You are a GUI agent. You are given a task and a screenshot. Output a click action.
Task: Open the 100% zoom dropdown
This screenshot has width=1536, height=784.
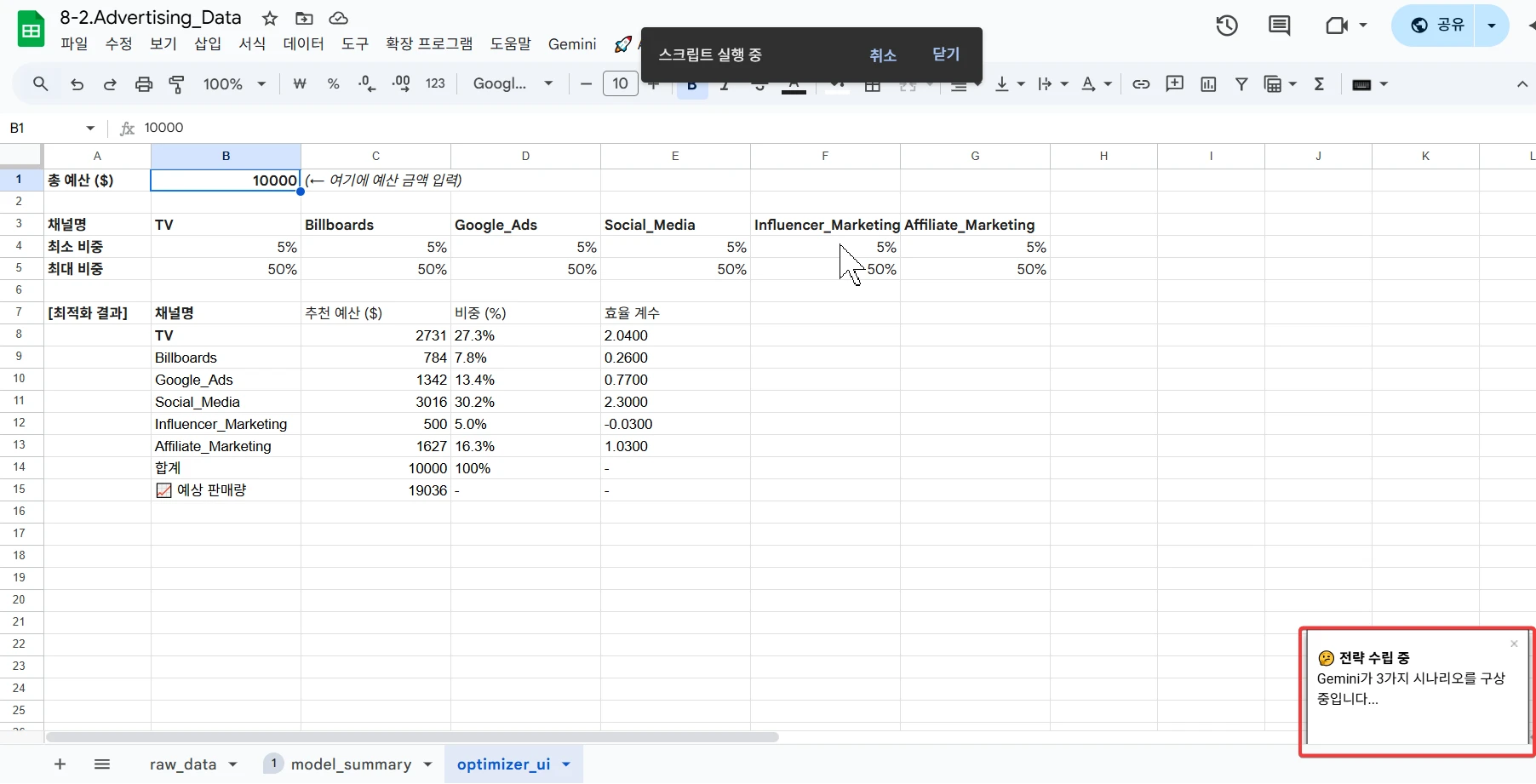[234, 84]
